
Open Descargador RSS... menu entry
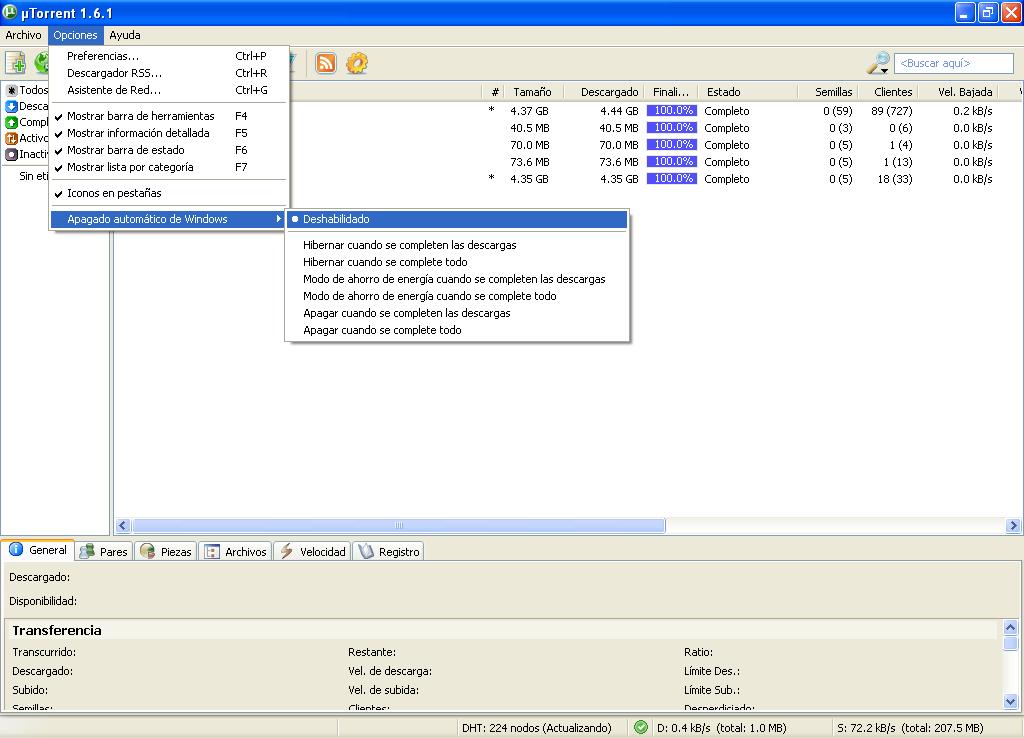tap(168, 73)
